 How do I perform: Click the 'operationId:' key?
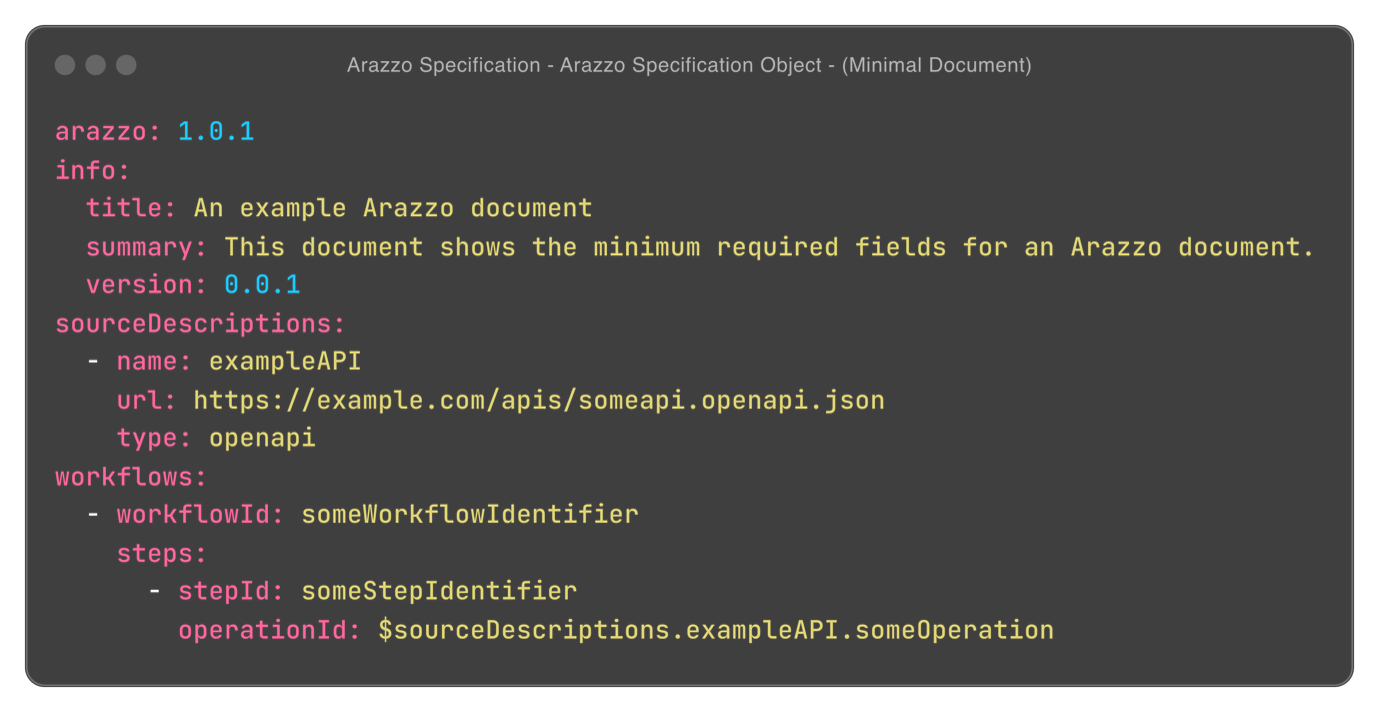[270, 630]
